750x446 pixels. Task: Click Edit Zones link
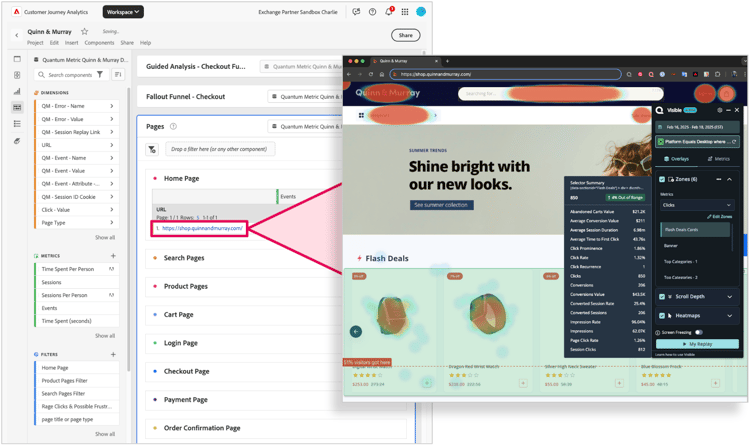(x=719, y=217)
